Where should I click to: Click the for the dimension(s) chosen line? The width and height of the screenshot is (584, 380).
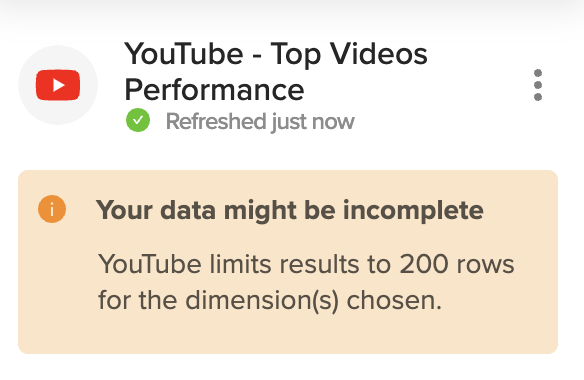point(270,300)
